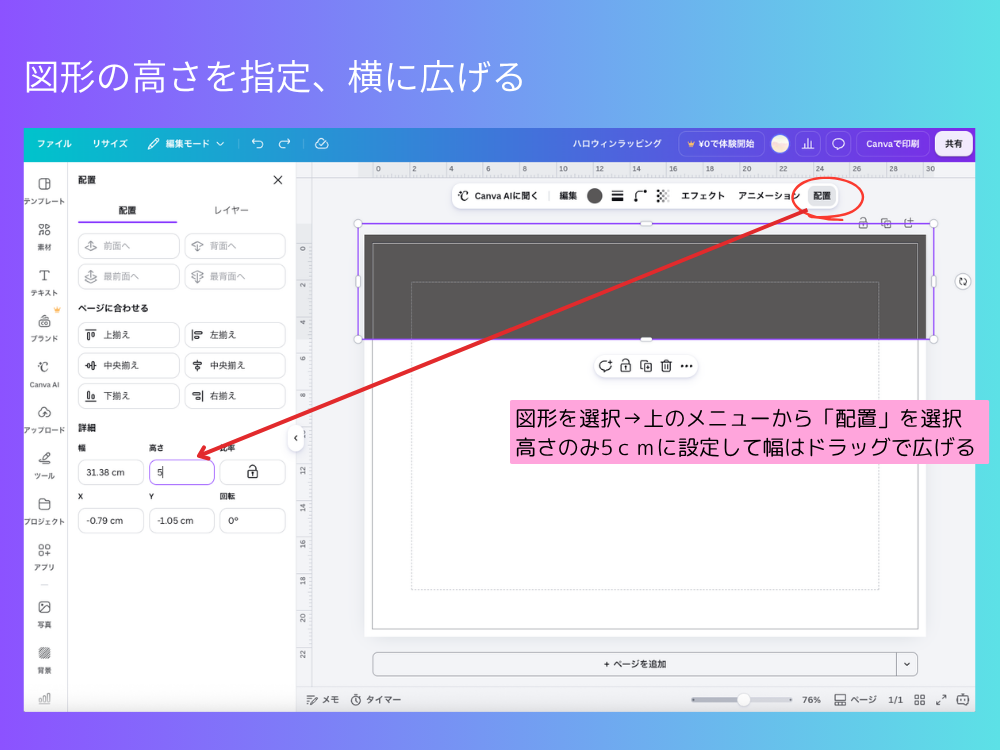
Task: Open the 素材 elements panel
Action: pyautogui.click(x=44, y=237)
